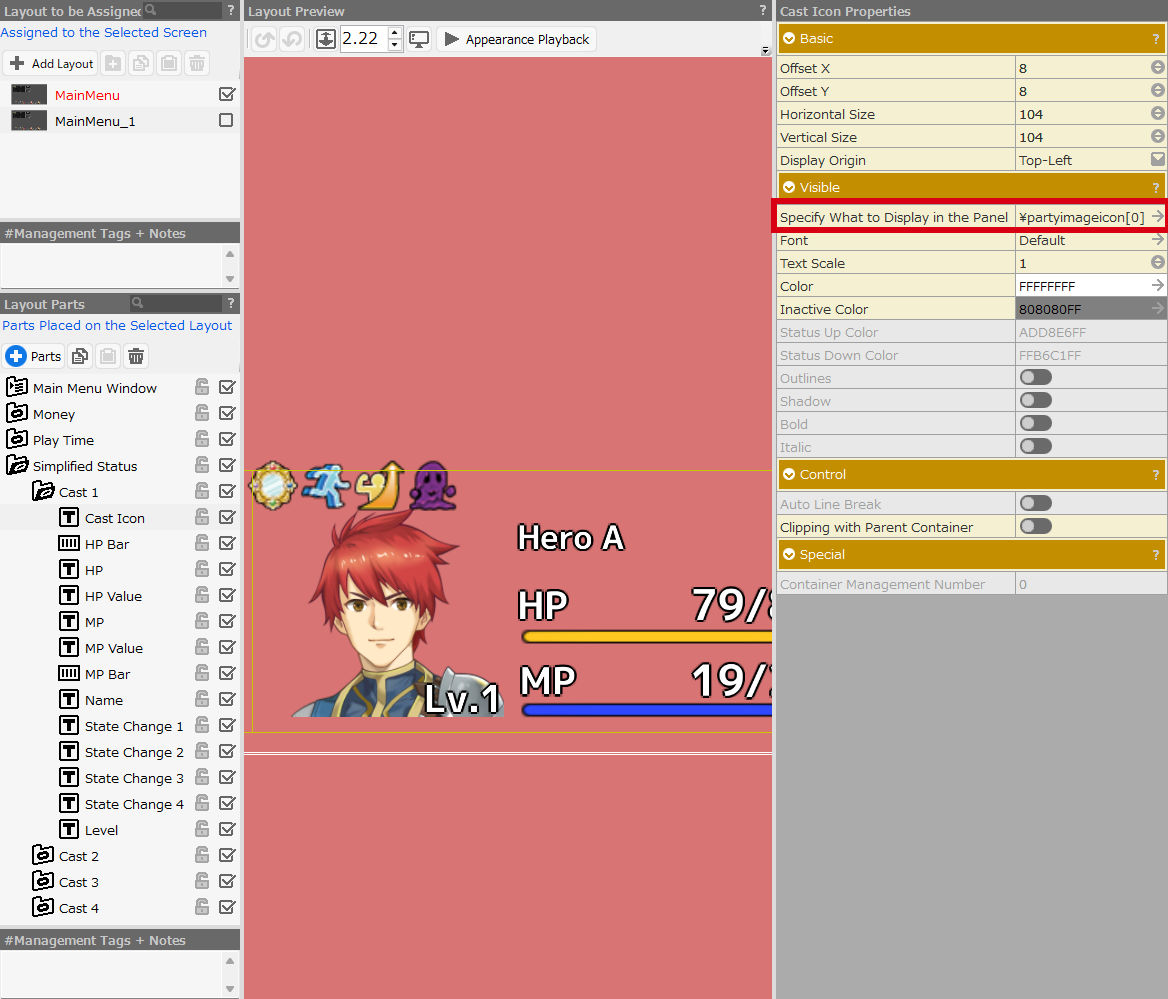Click the Add Layout button
This screenshot has height=999, width=1168.
[51, 64]
